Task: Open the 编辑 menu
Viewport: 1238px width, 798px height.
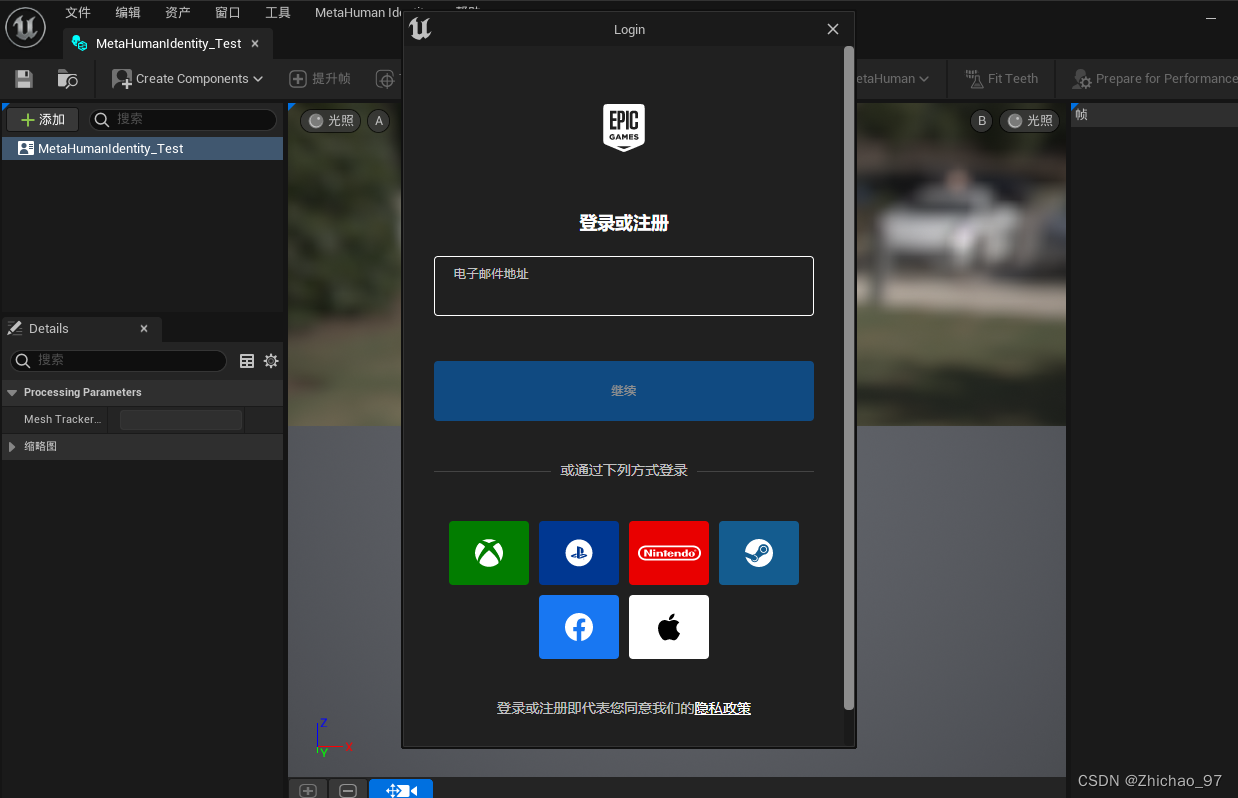Action: tap(128, 12)
